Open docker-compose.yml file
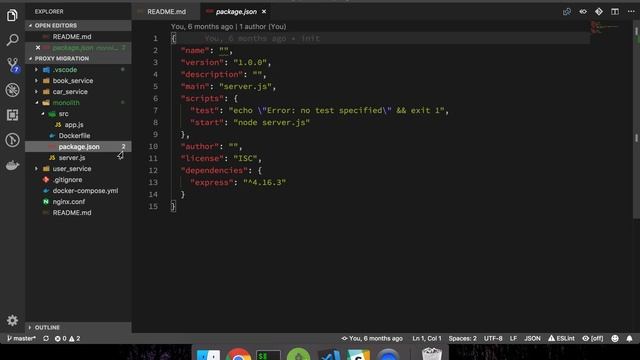 pyautogui.click(x=85, y=191)
